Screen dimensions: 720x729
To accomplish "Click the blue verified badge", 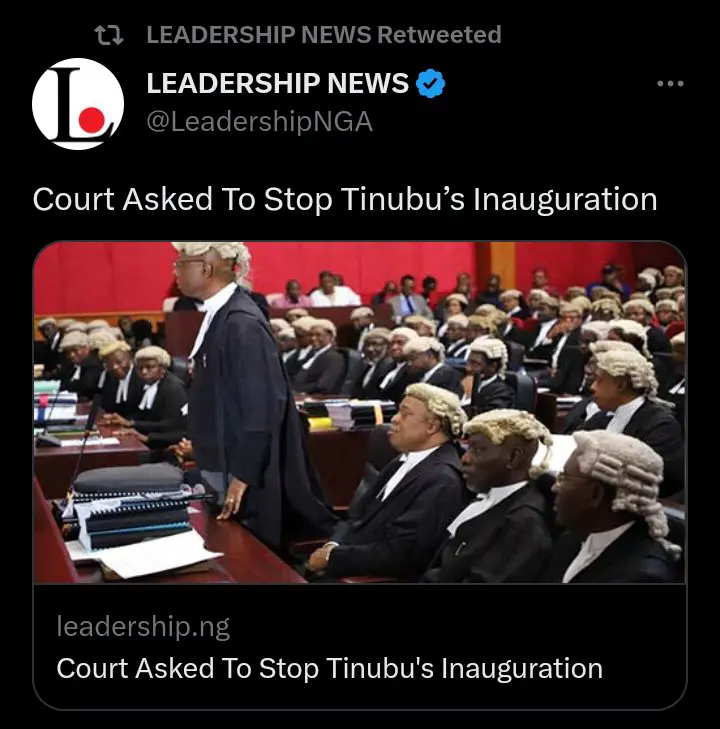I will coord(430,83).
